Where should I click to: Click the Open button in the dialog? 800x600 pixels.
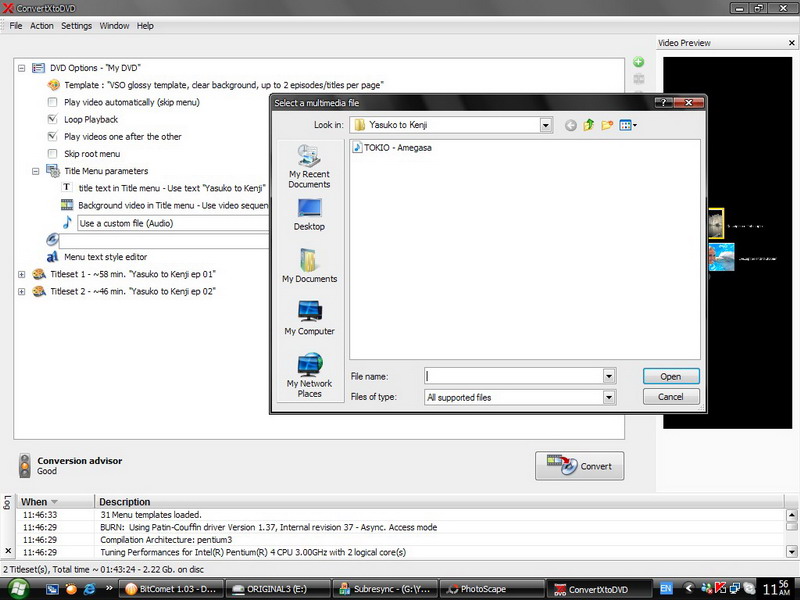[x=671, y=377]
